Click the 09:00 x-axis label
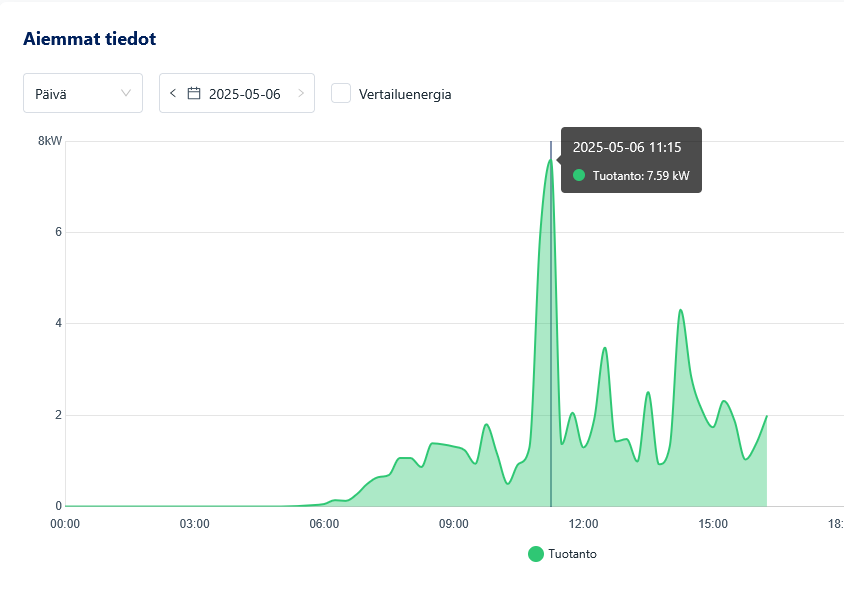 453,524
